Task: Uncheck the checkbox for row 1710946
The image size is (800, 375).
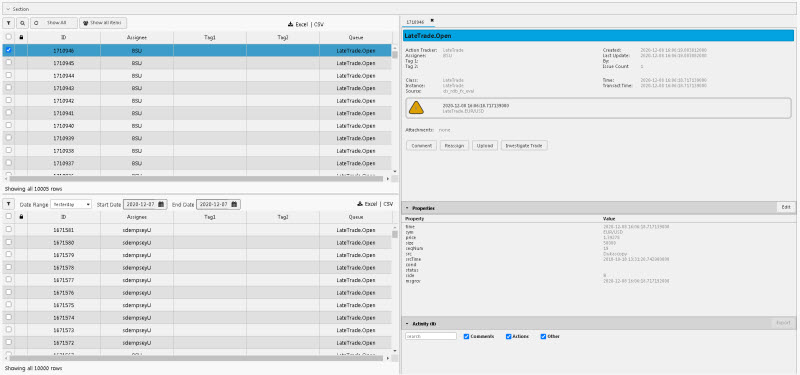Action: tap(9, 50)
